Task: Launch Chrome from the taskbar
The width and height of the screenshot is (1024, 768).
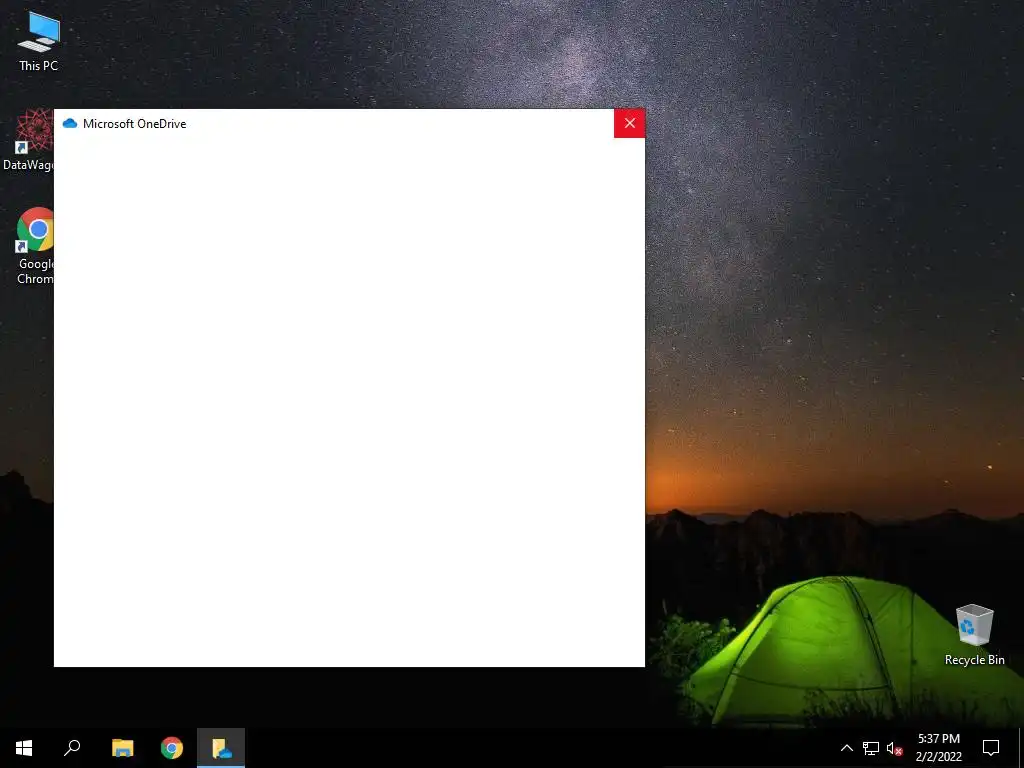Action: [x=172, y=748]
